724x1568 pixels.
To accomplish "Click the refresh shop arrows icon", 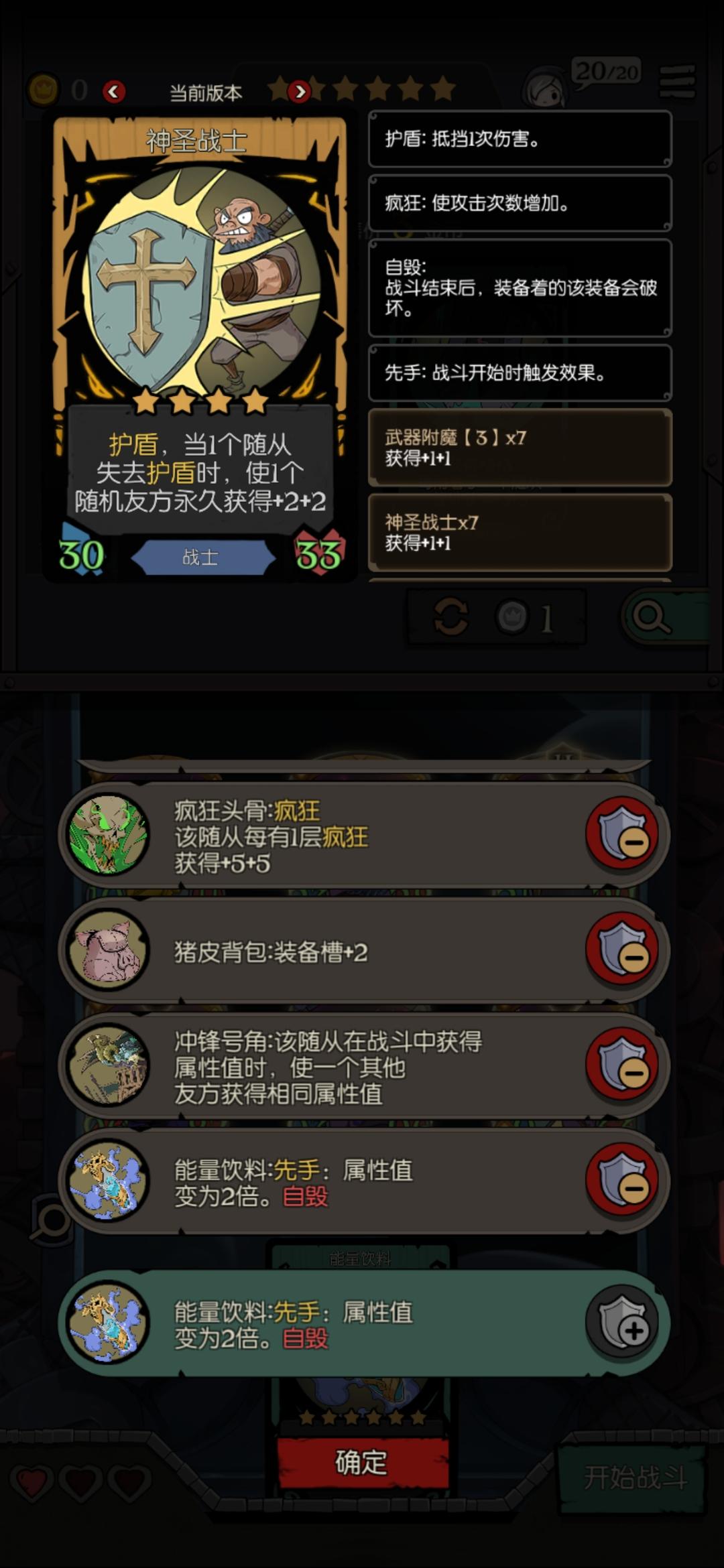I will pyautogui.click(x=451, y=616).
